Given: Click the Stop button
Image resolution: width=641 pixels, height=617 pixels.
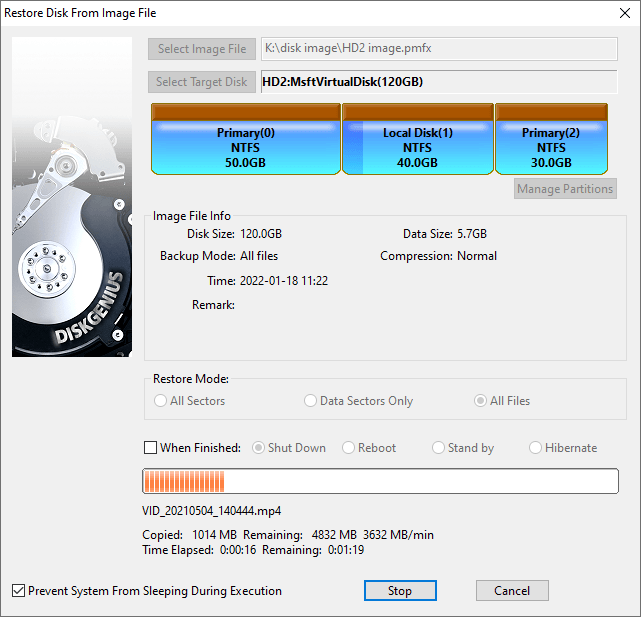Looking at the screenshot, I should click(399, 590).
